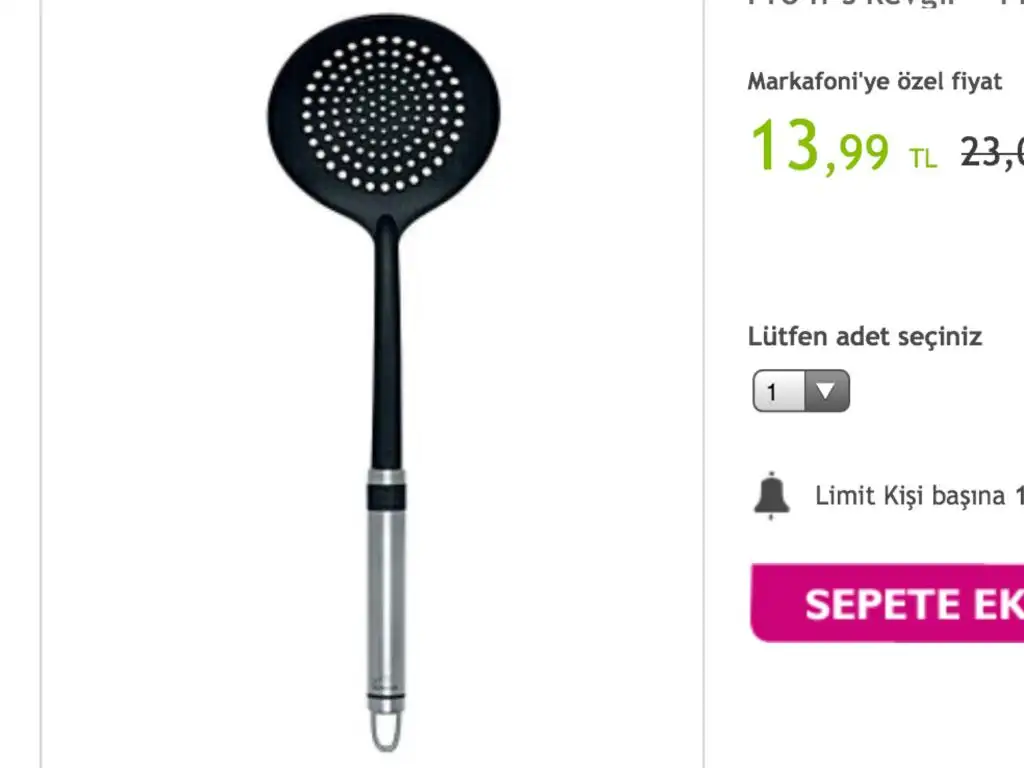This screenshot has height=768, width=1024.
Task: Click the empty area below the price
Action: point(886,248)
